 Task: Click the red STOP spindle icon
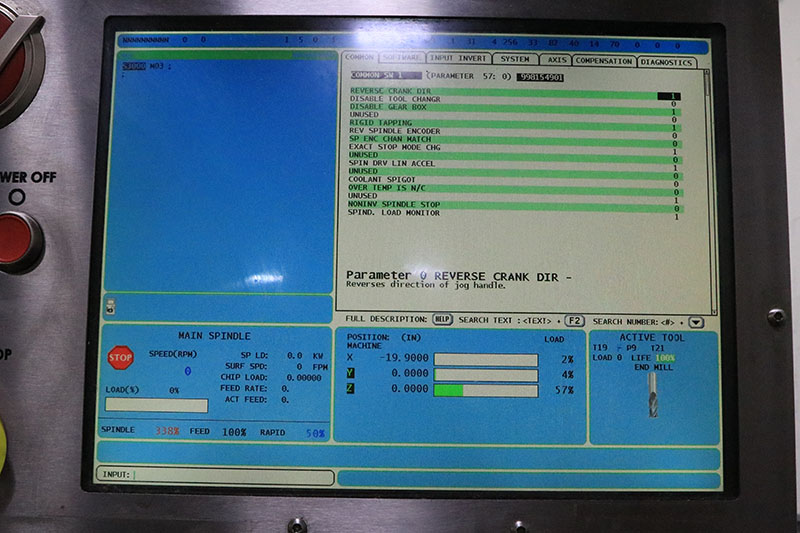click(x=120, y=357)
